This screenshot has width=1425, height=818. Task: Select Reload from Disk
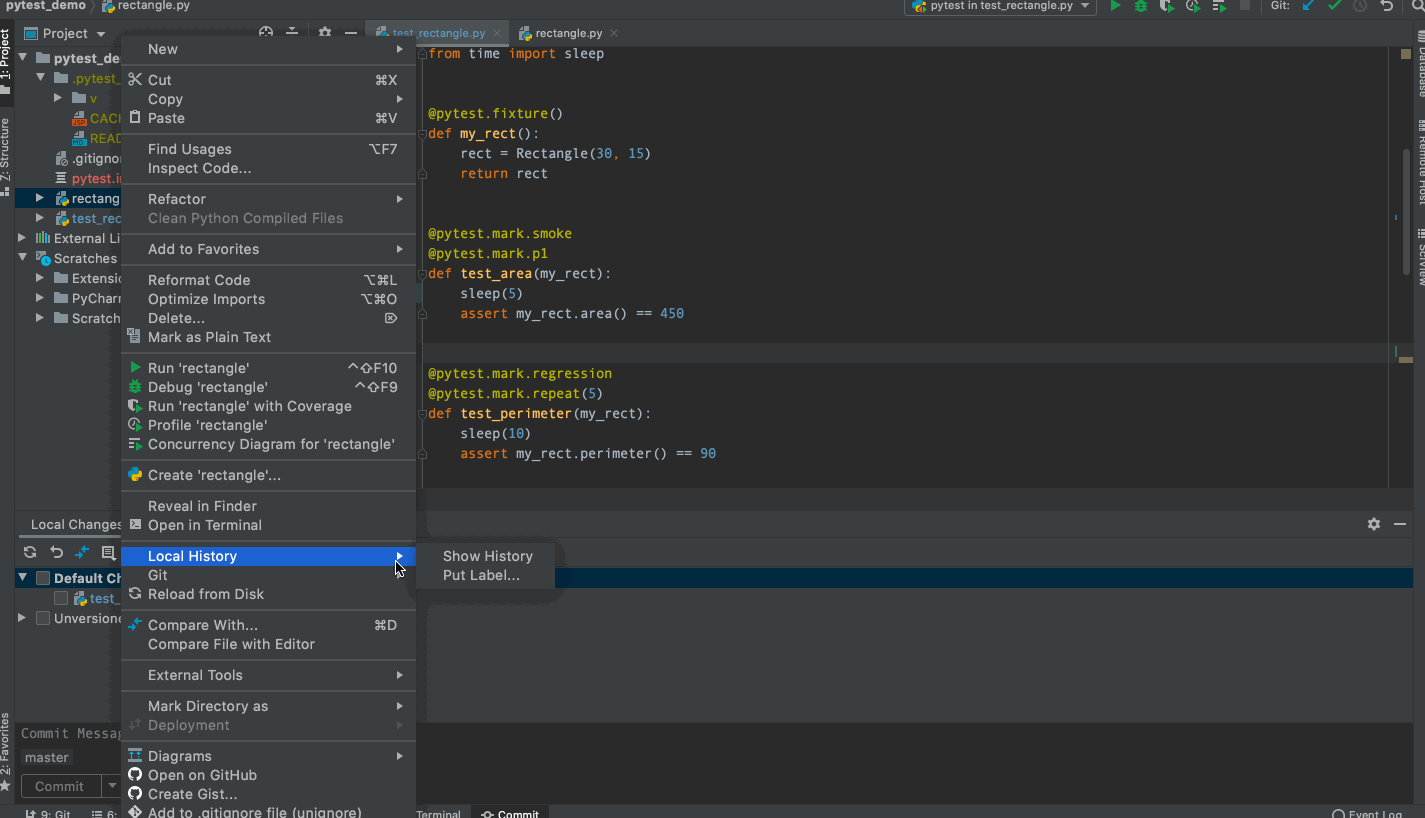(x=268, y=594)
